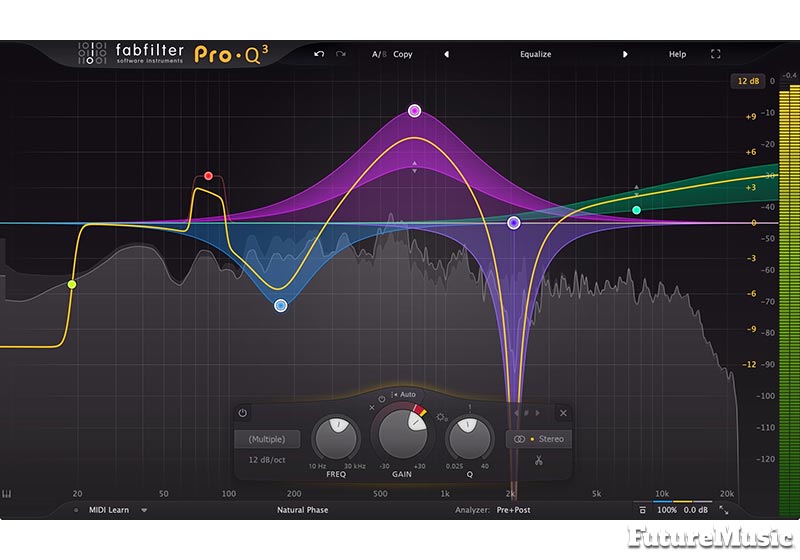The width and height of the screenshot is (800, 560).
Task: Click the +9 gain scale label
Action: pos(751,117)
